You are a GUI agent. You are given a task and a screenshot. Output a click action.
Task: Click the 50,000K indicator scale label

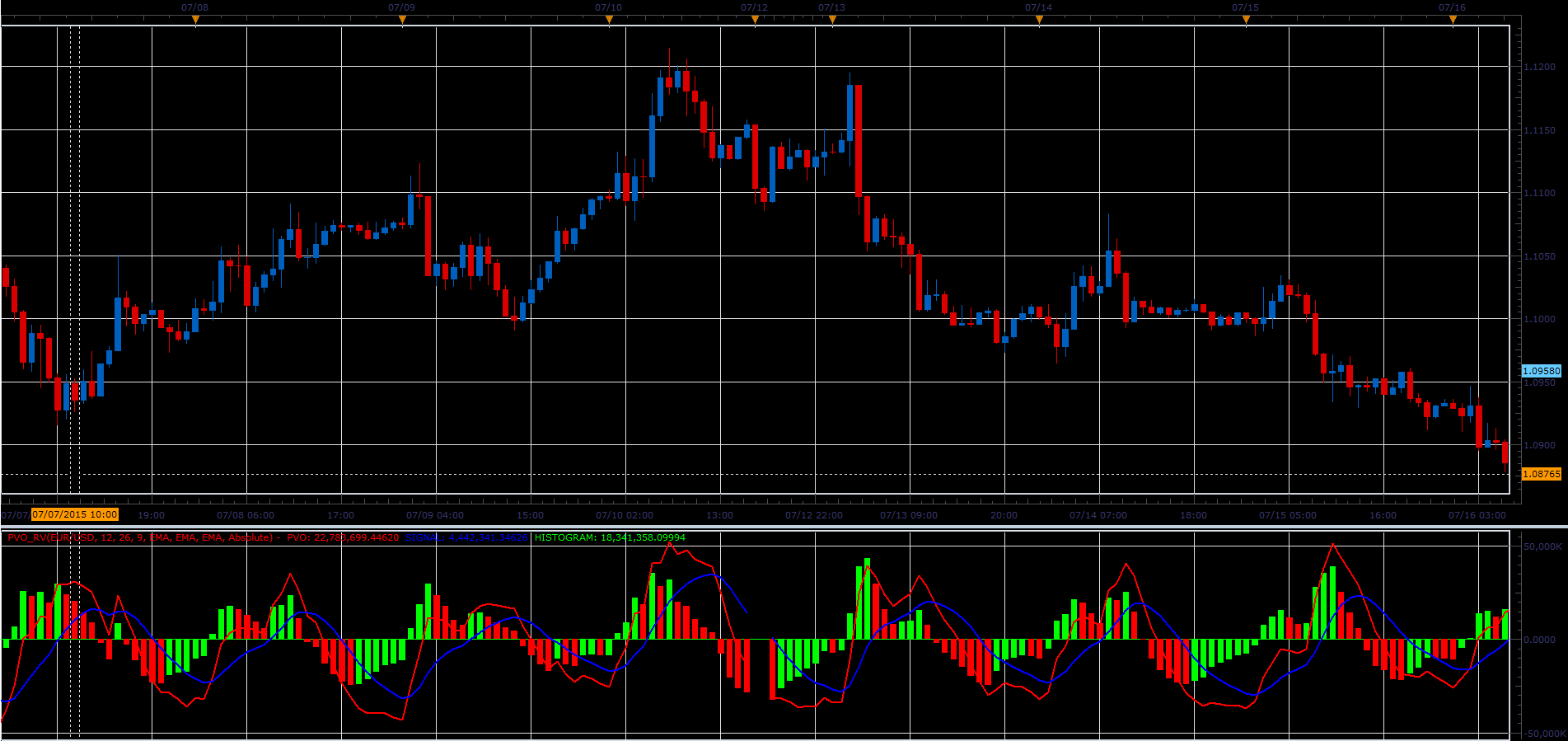click(1542, 546)
